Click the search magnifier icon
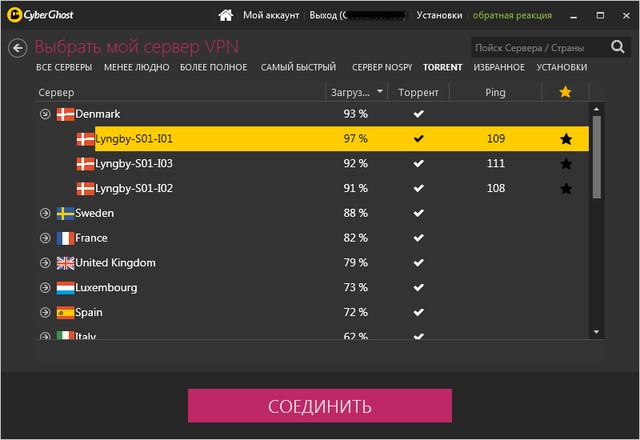Image resolution: width=640 pixels, height=440 pixels. (616, 47)
